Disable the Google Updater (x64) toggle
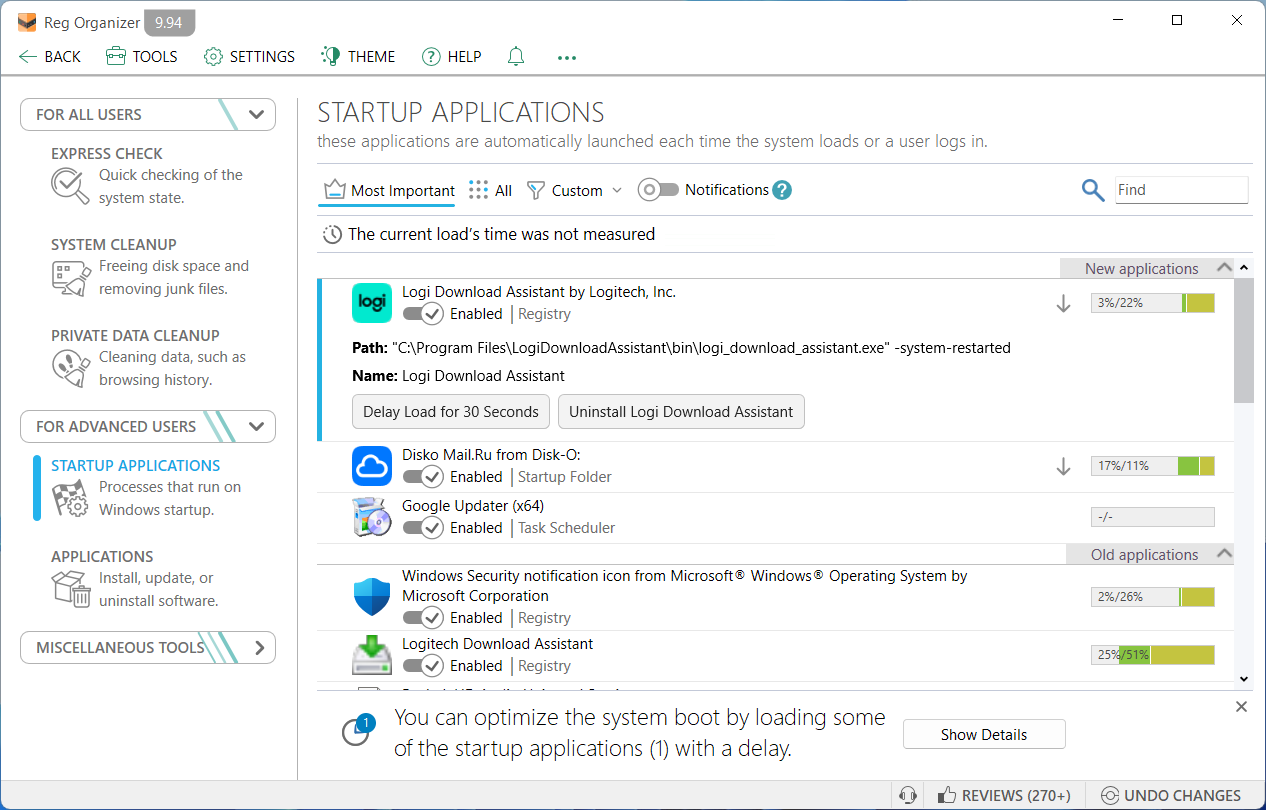The height and width of the screenshot is (810, 1266). click(422, 528)
